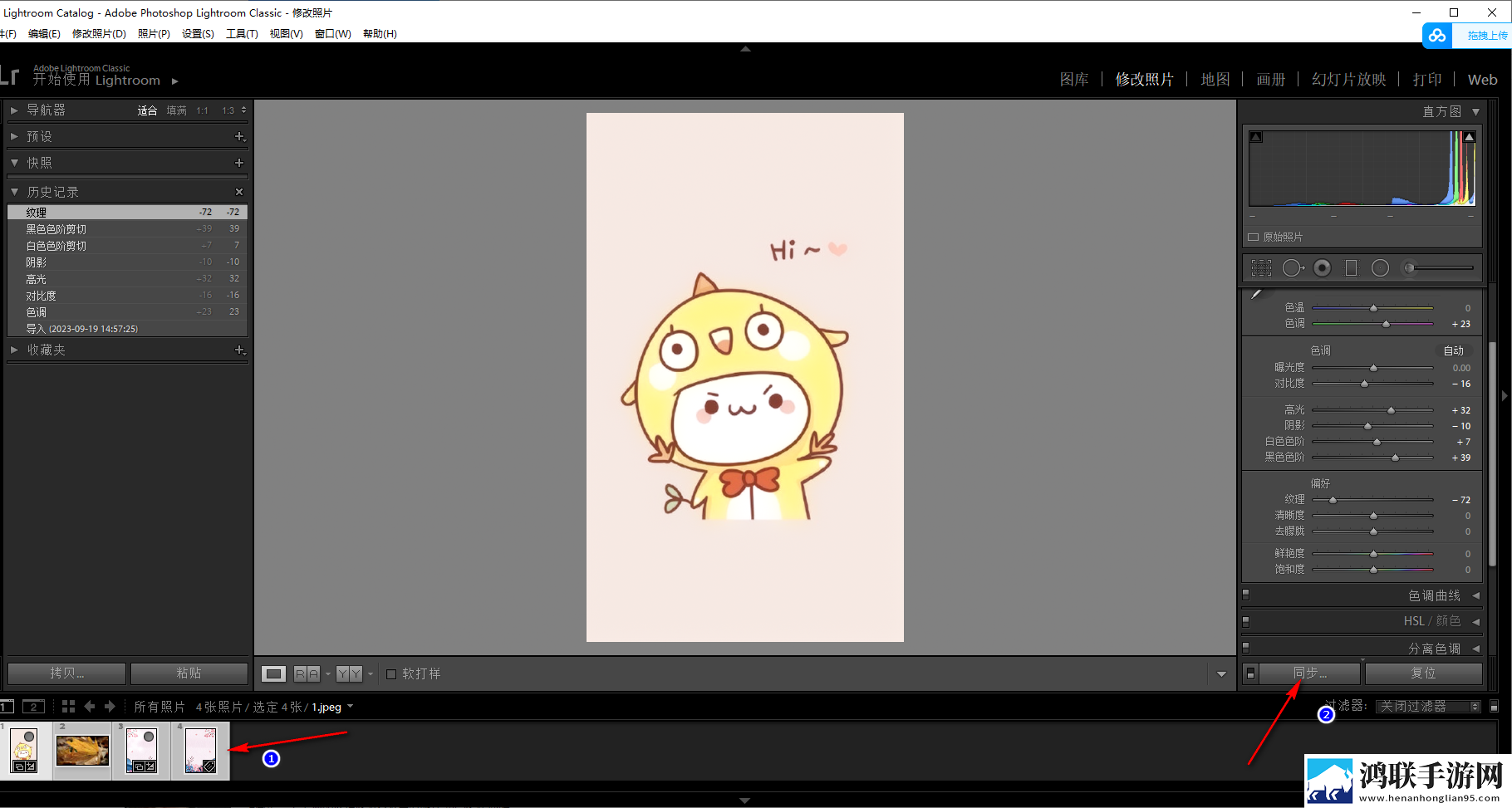Click the 同步... button
The image size is (1512, 808).
click(1309, 673)
